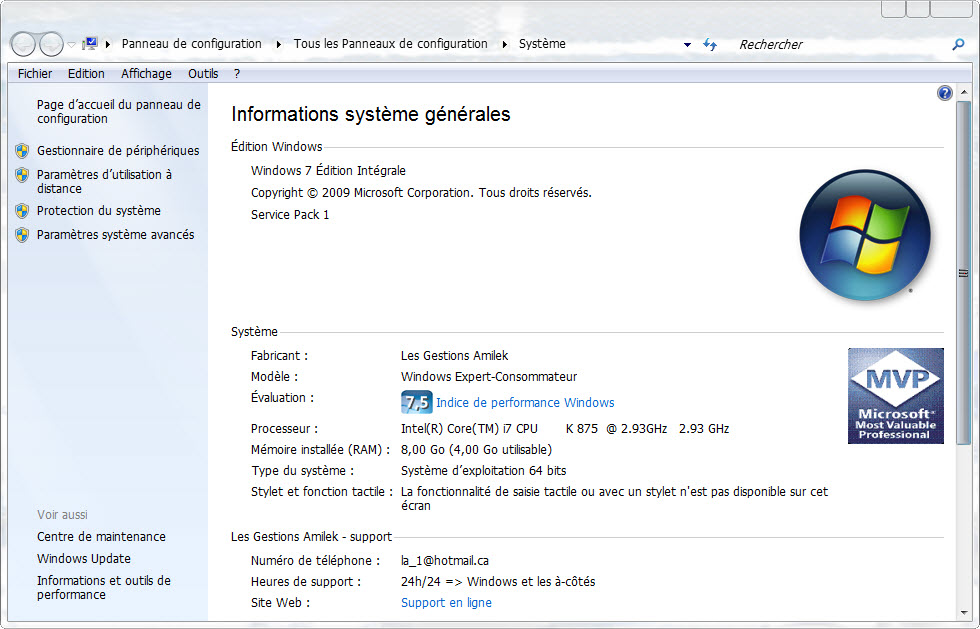This screenshot has width=980, height=629.
Task: Click the Windows Expert-Consommateur model value
Action: [489, 377]
